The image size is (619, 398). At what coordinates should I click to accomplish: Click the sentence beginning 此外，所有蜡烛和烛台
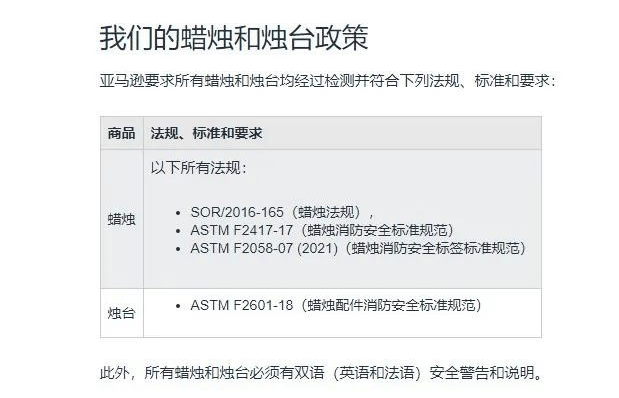pyautogui.click(x=321, y=372)
